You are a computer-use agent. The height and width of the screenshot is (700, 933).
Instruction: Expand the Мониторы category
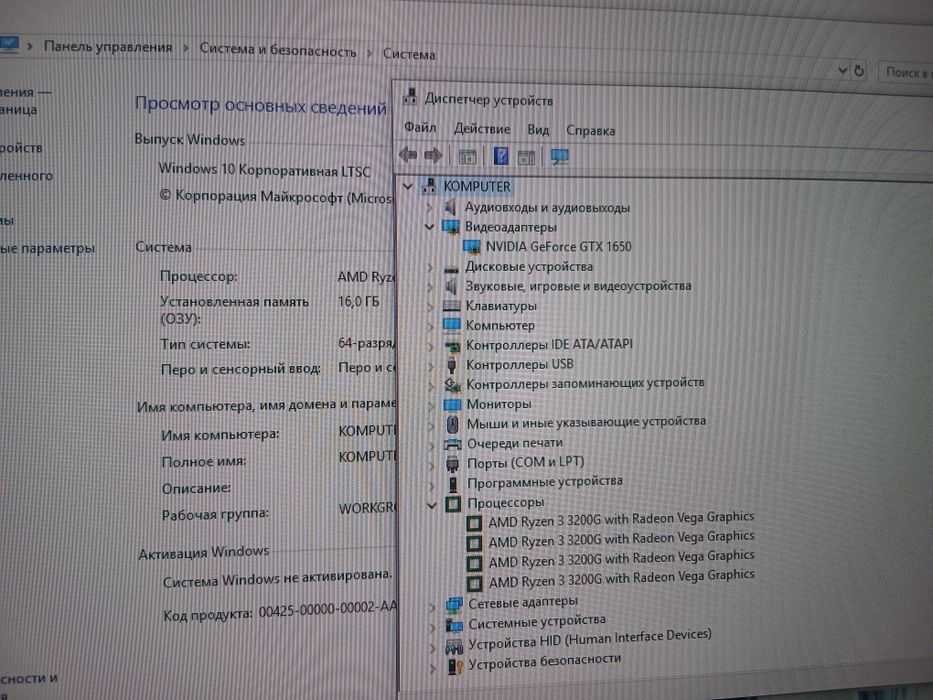[x=431, y=406]
